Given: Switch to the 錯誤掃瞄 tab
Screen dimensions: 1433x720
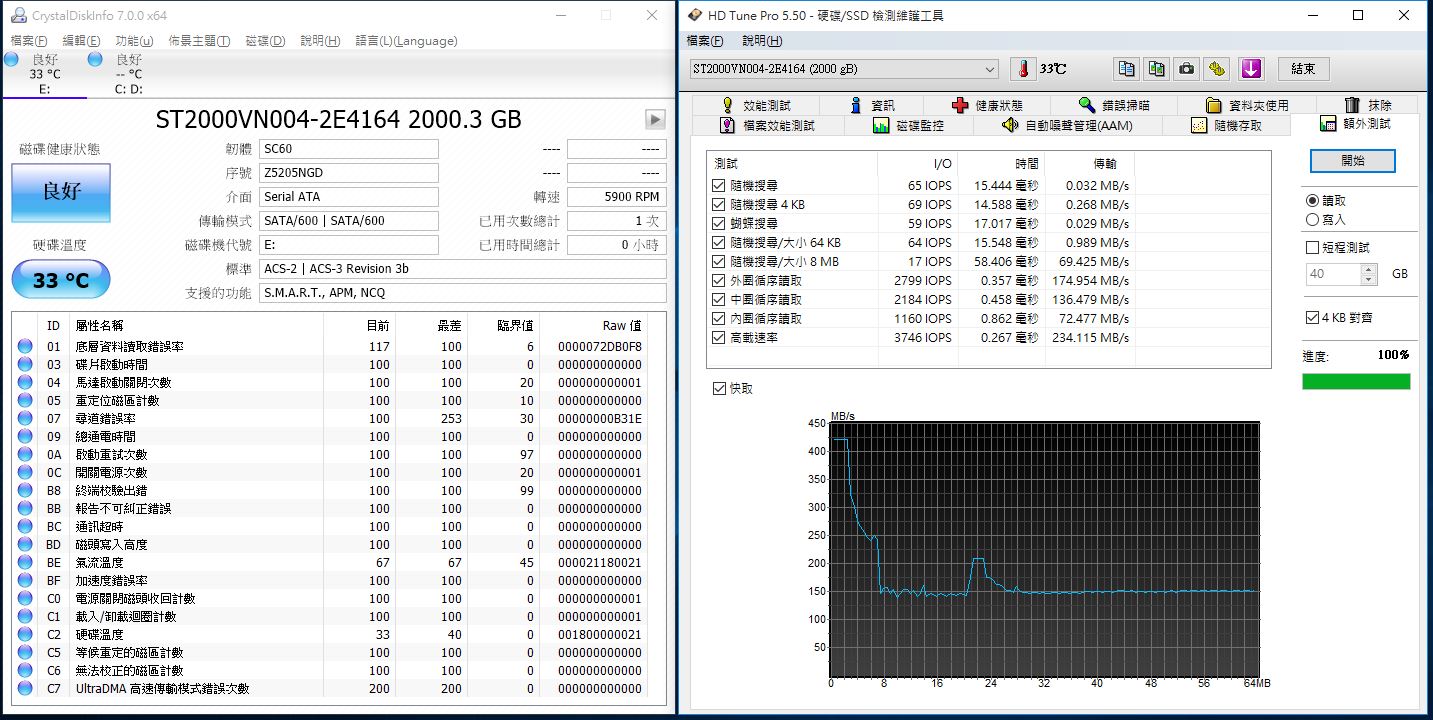Looking at the screenshot, I should (x=1114, y=105).
